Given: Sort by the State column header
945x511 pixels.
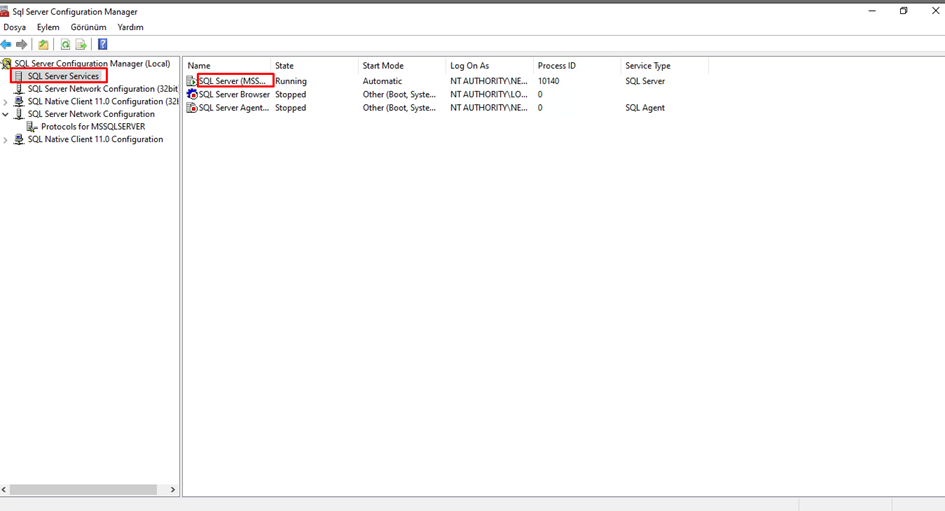Looking at the screenshot, I should tap(315, 66).
